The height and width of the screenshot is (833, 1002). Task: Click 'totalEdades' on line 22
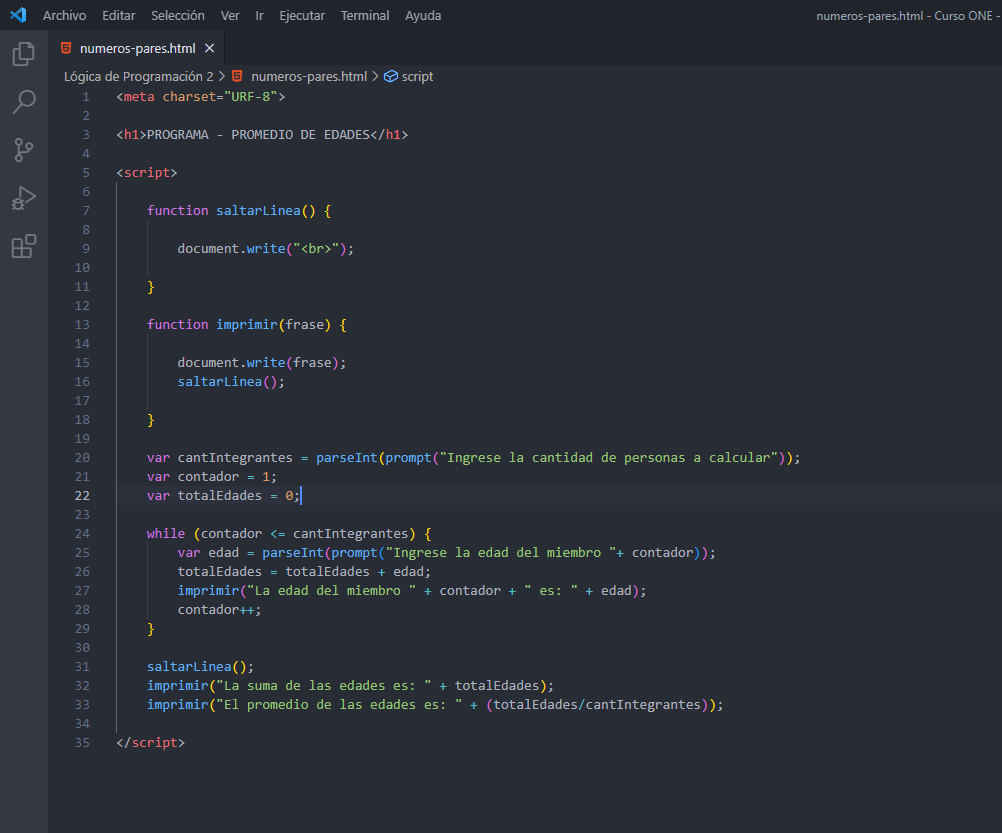click(x=220, y=496)
